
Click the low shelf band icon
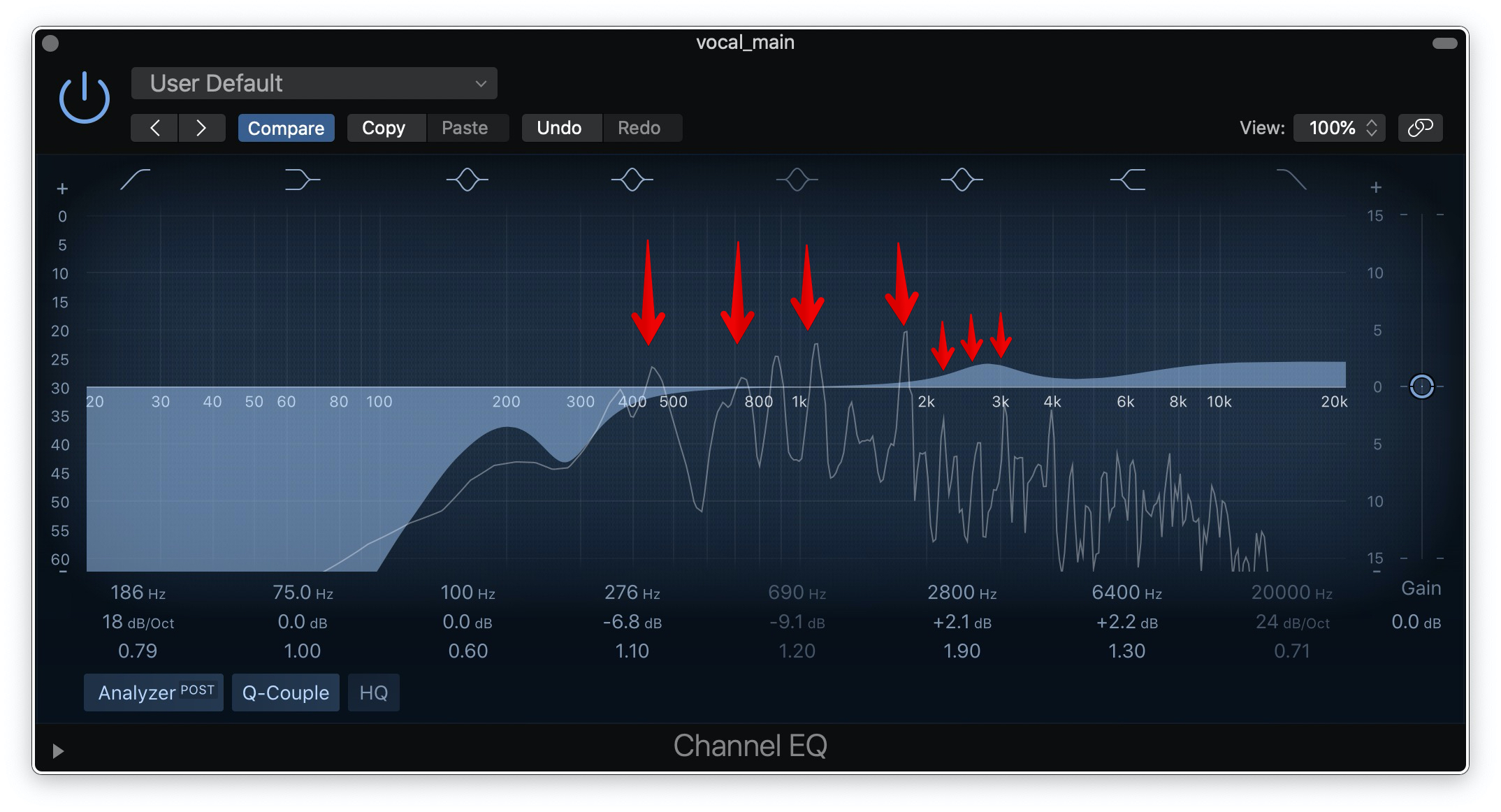(302, 180)
